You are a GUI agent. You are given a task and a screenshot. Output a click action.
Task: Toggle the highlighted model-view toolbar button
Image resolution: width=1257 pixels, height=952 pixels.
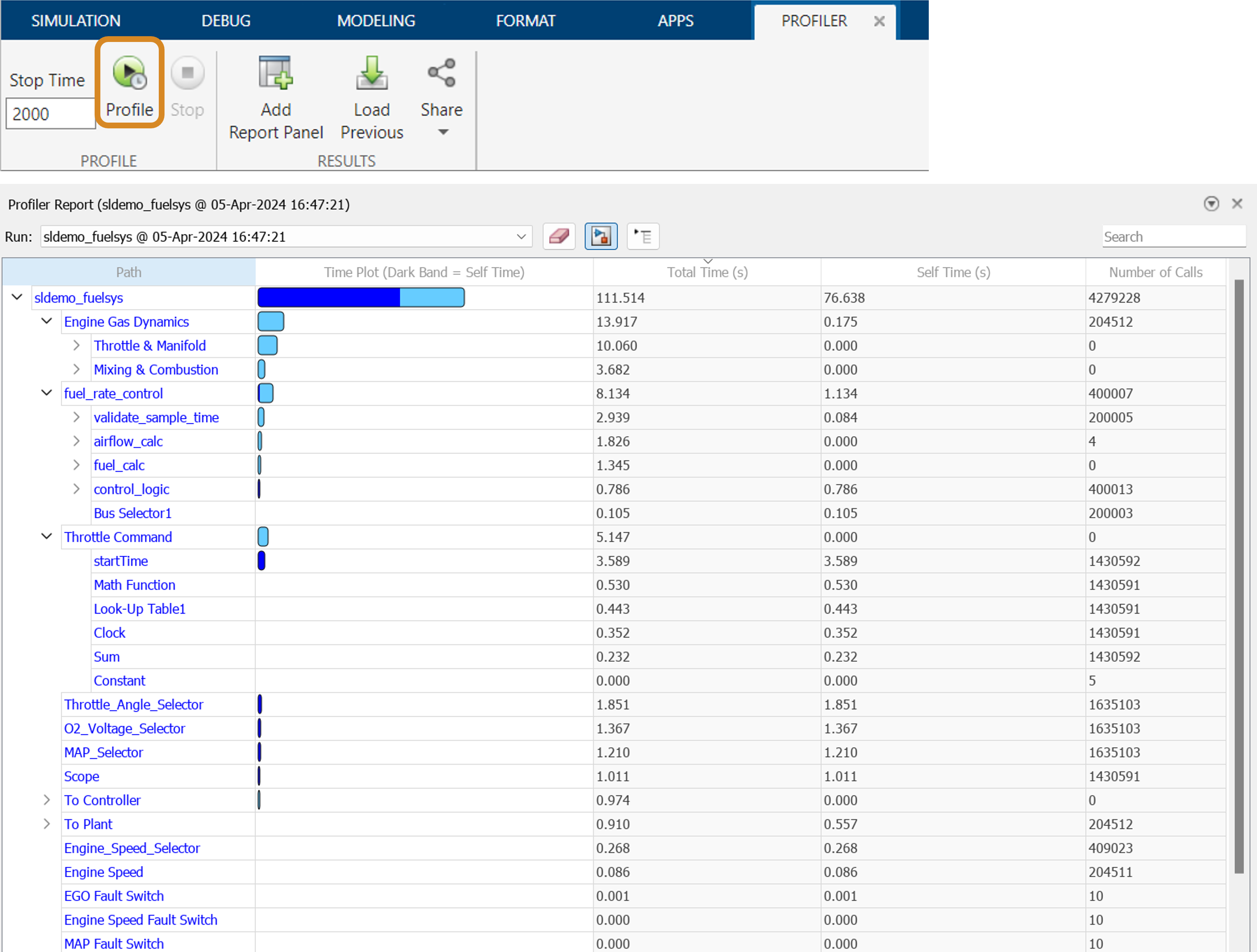601,237
